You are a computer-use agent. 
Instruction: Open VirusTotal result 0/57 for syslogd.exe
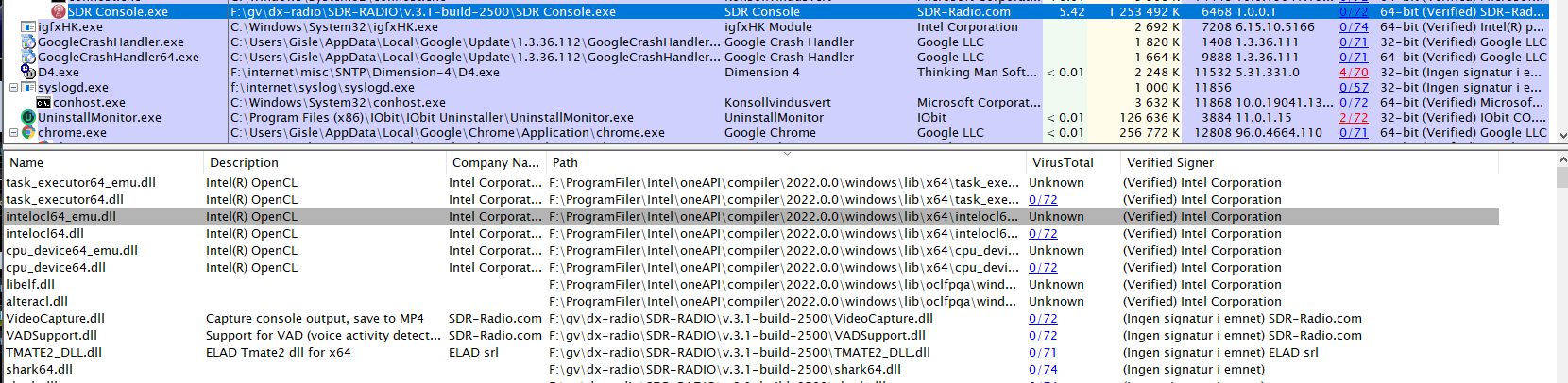[1354, 88]
